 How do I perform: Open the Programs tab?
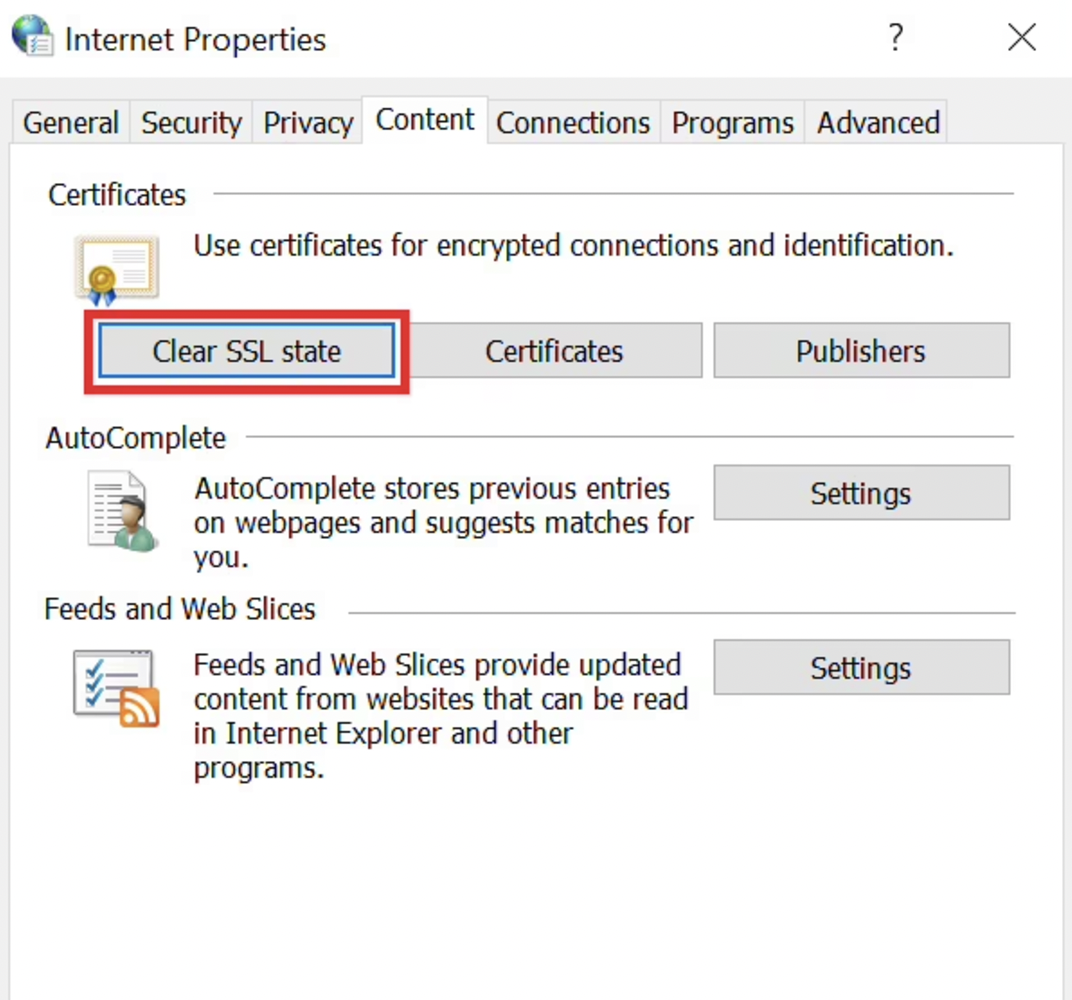(x=732, y=123)
